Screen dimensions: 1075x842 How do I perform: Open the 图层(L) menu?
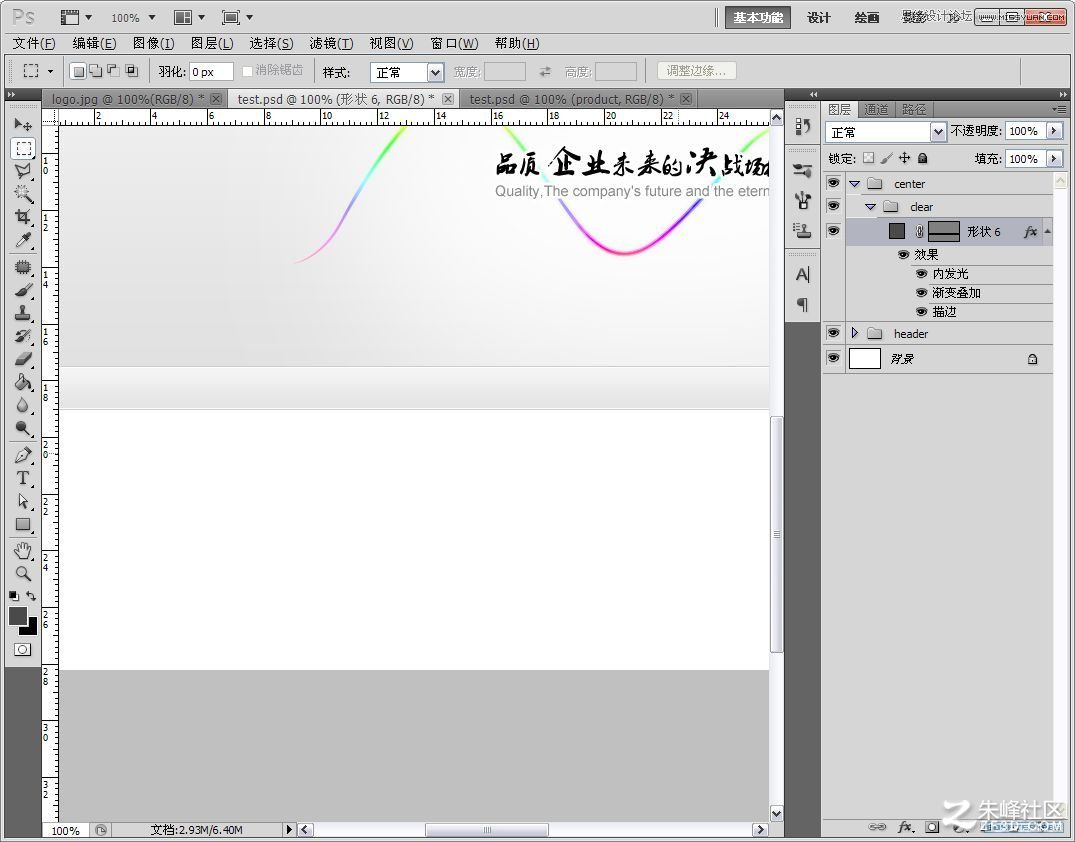212,43
